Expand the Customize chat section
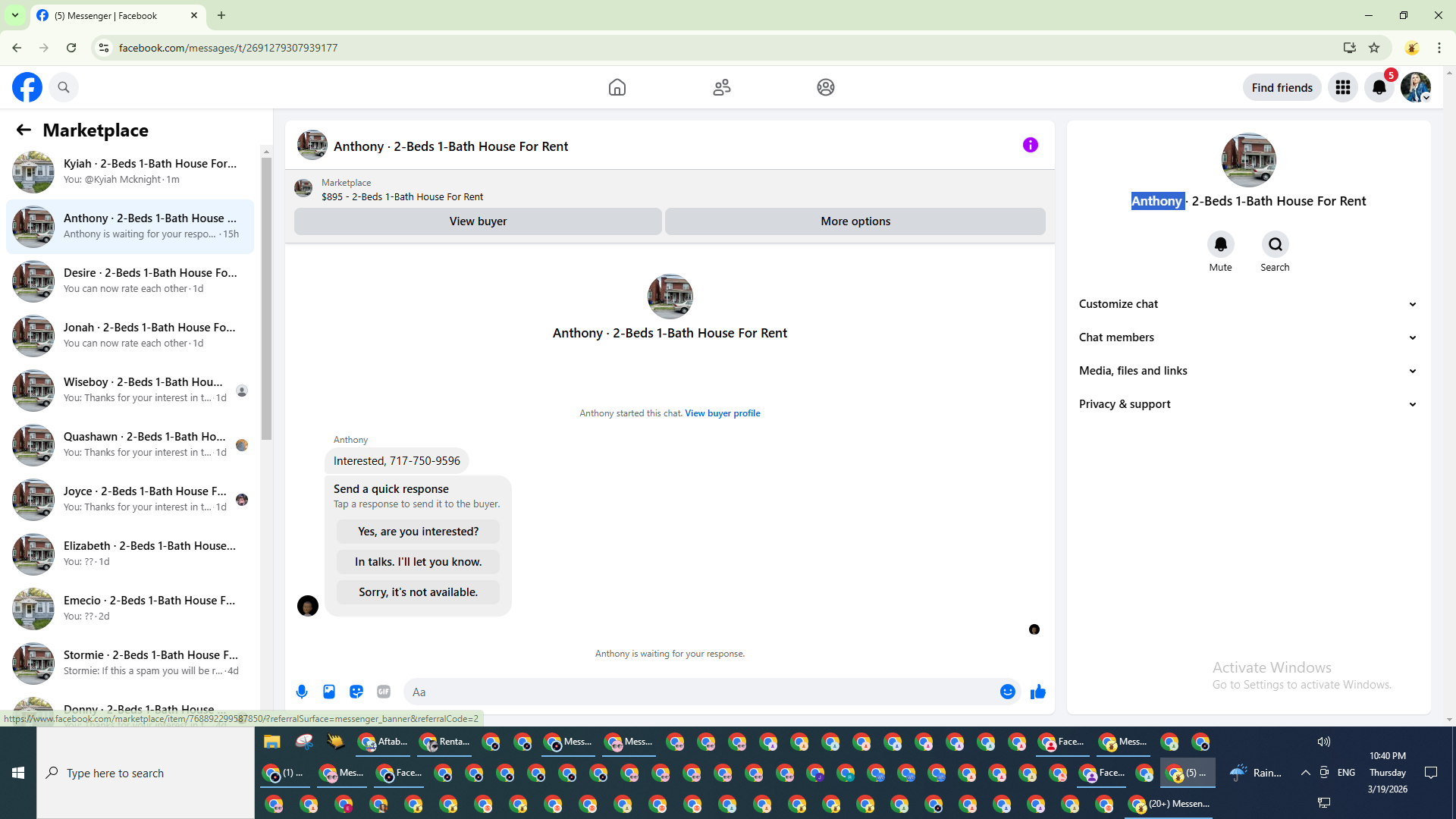The image size is (1456, 819). click(1247, 304)
